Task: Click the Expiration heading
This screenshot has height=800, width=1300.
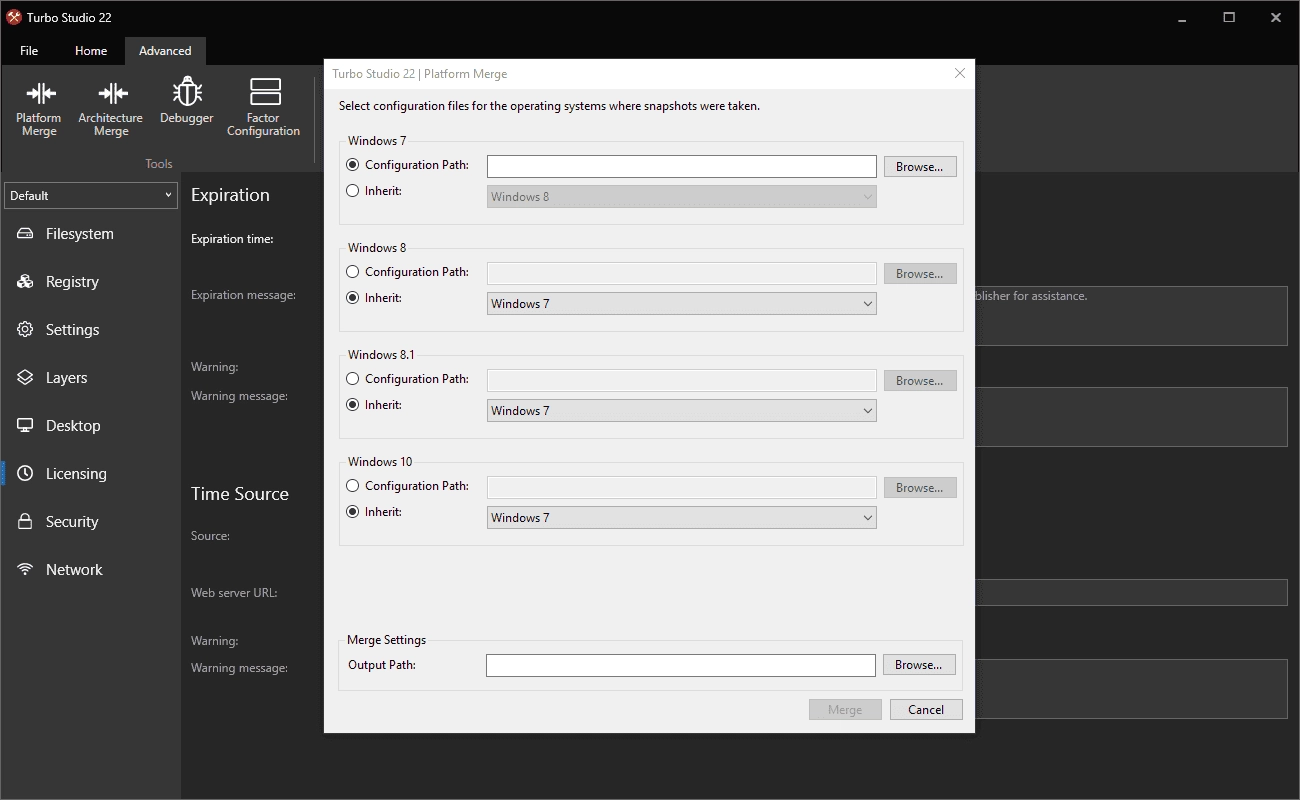Action: click(230, 195)
